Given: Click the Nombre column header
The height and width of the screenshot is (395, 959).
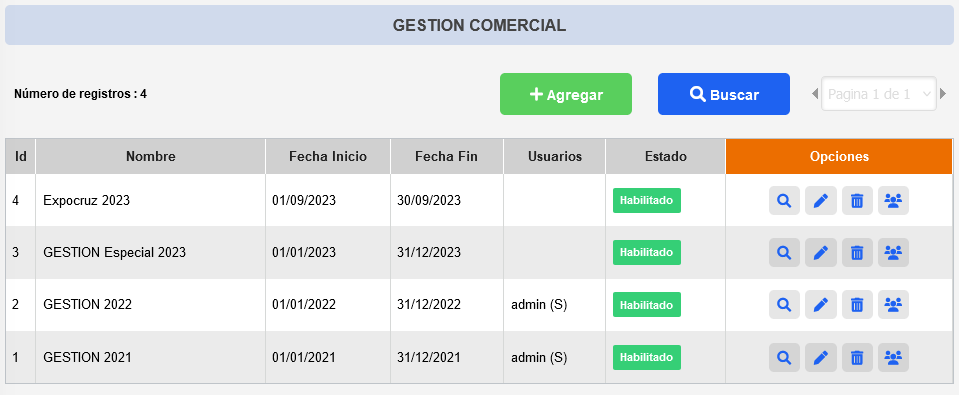Looking at the screenshot, I should tap(150, 157).
